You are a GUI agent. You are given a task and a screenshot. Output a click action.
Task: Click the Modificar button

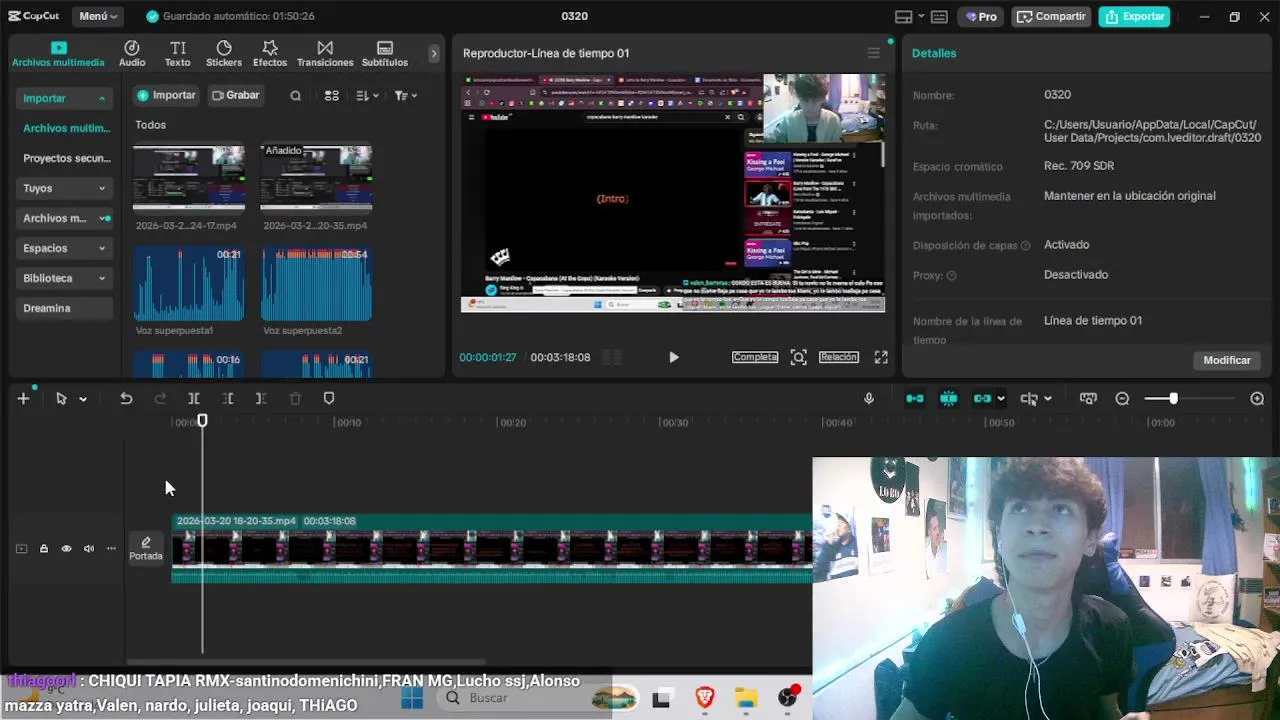click(1227, 360)
